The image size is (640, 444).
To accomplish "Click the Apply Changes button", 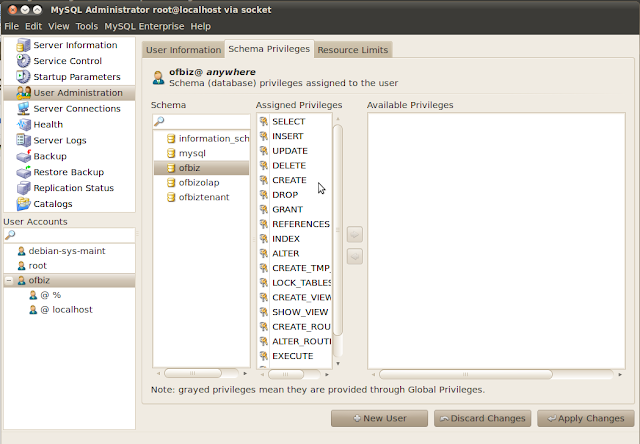I will pyautogui.click(x=585, y=418).
